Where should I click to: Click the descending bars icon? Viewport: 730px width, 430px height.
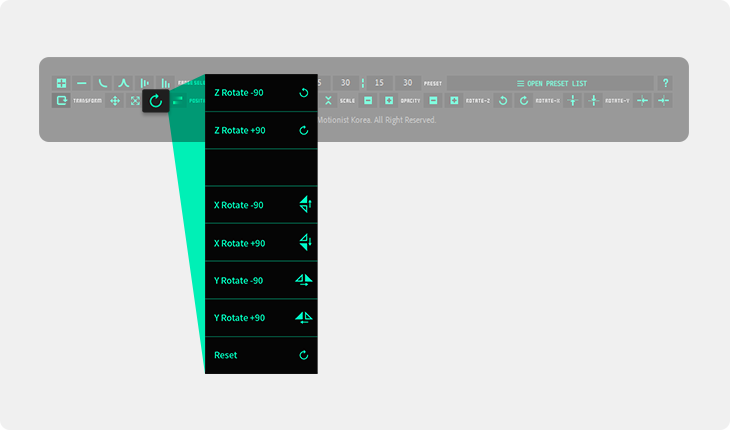(x=165, y=83)
